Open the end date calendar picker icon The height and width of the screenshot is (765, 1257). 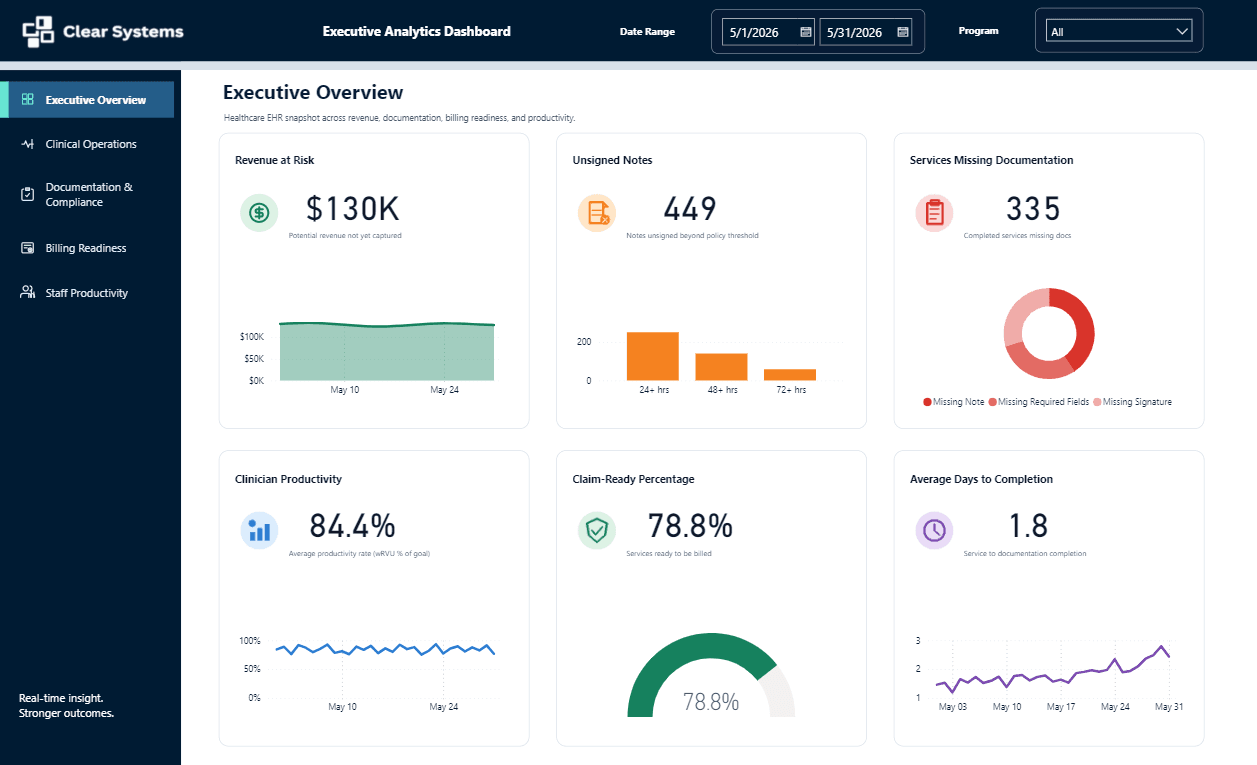[903, 32]
